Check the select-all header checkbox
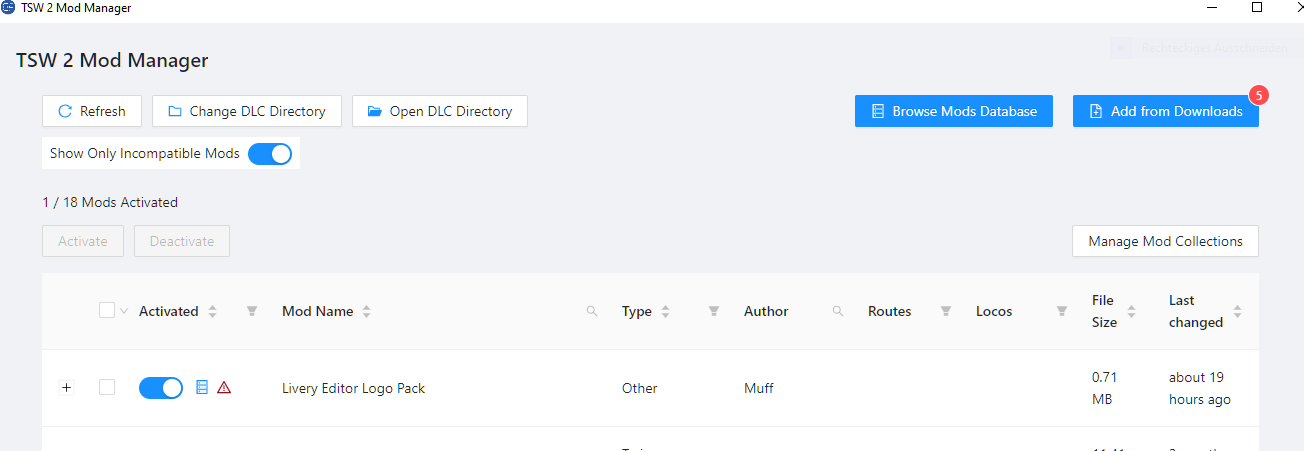The width and height of the screenshot is (1304, 451). coord(107,311)
